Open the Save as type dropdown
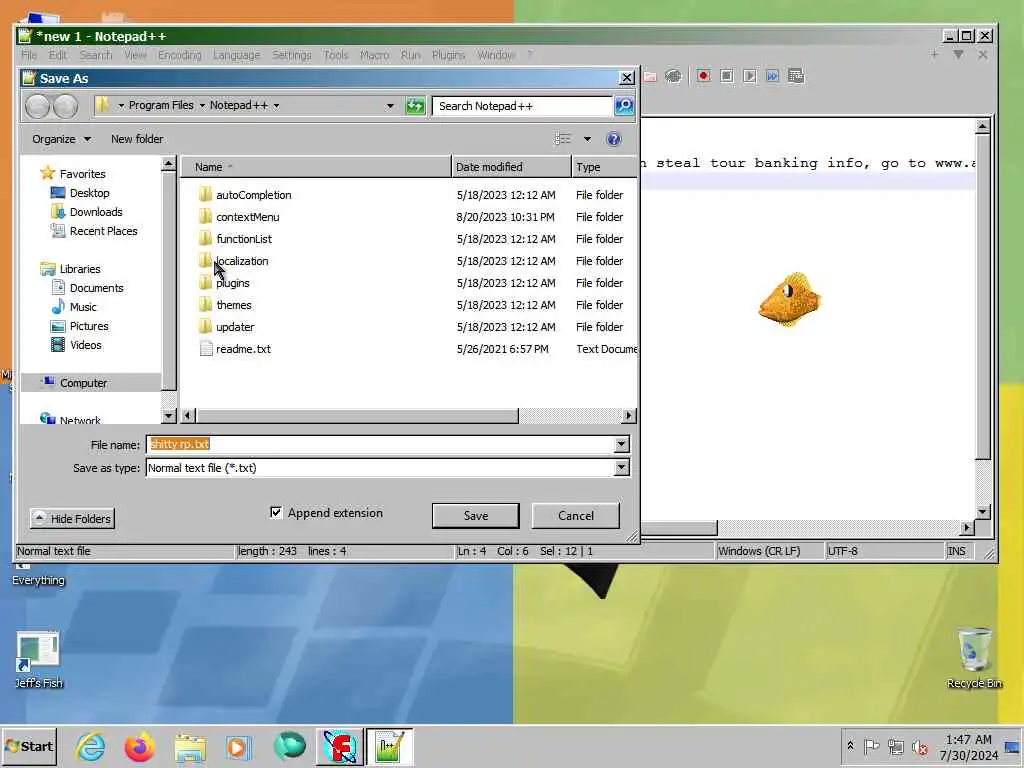 621,468
